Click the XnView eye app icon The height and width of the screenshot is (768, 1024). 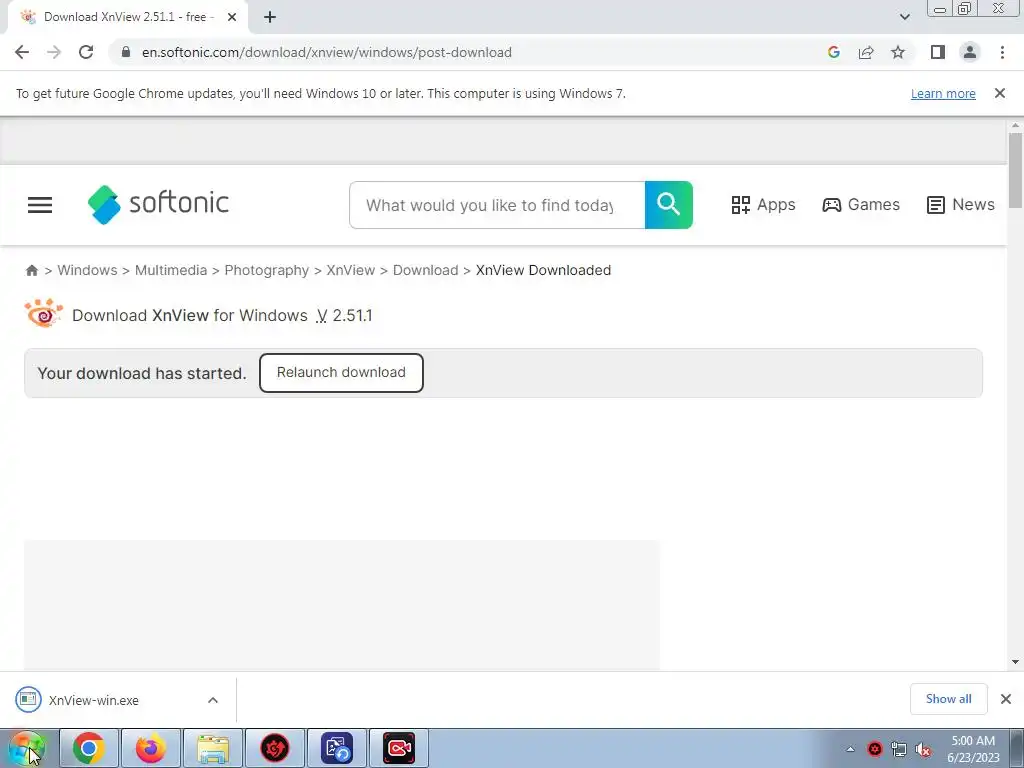click(43, 313)
